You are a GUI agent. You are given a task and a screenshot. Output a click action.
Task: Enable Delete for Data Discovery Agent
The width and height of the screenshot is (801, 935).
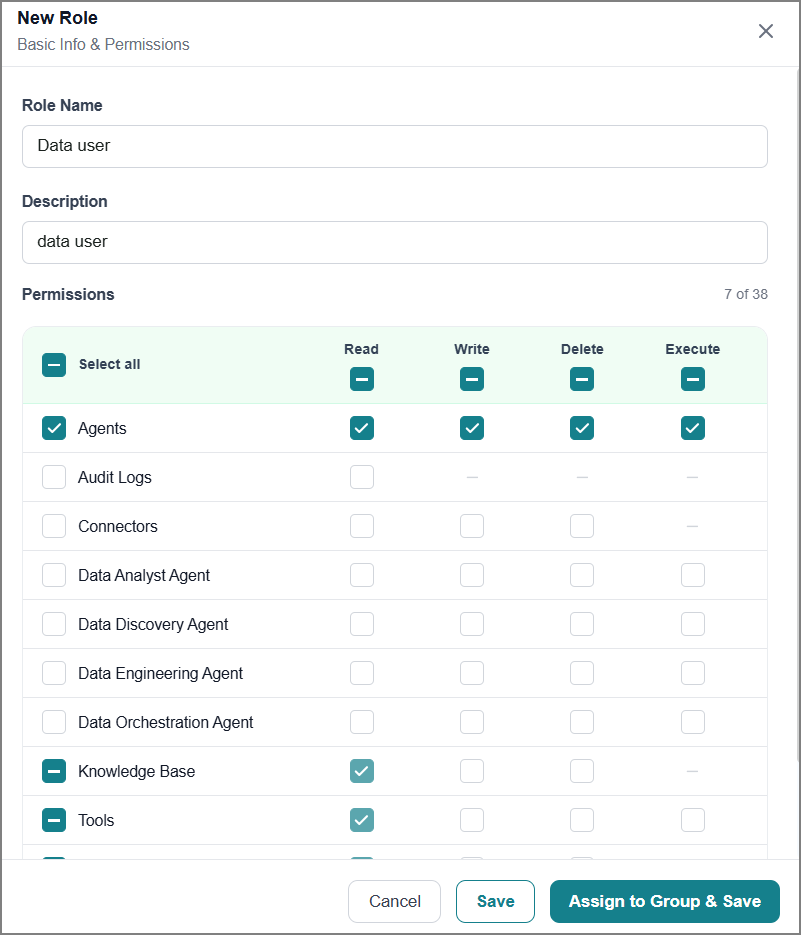[582, 624]
